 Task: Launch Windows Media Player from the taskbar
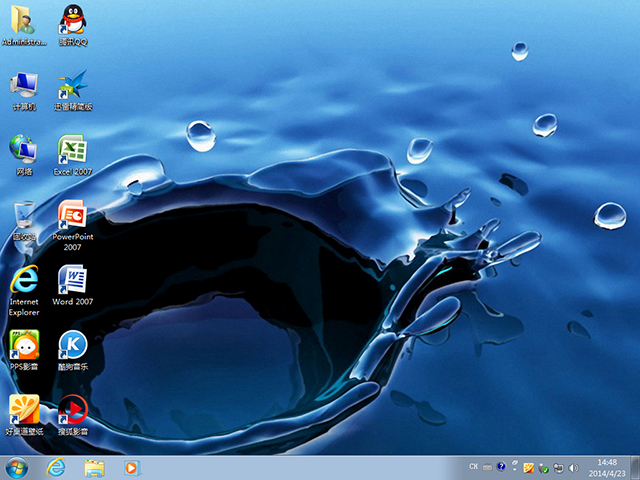click(131, 467)
